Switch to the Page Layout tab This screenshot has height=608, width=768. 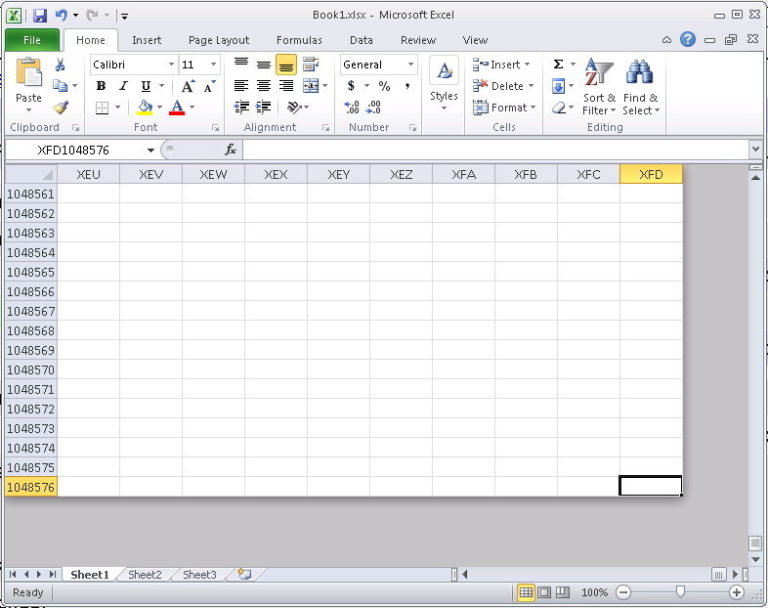coord(219,40)
